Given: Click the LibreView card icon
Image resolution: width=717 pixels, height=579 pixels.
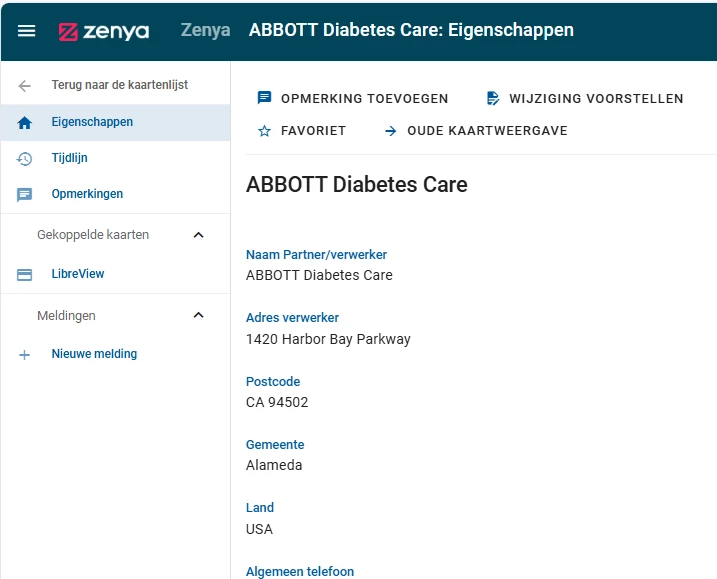Looking at the screenshot, I should pos(25,275).
